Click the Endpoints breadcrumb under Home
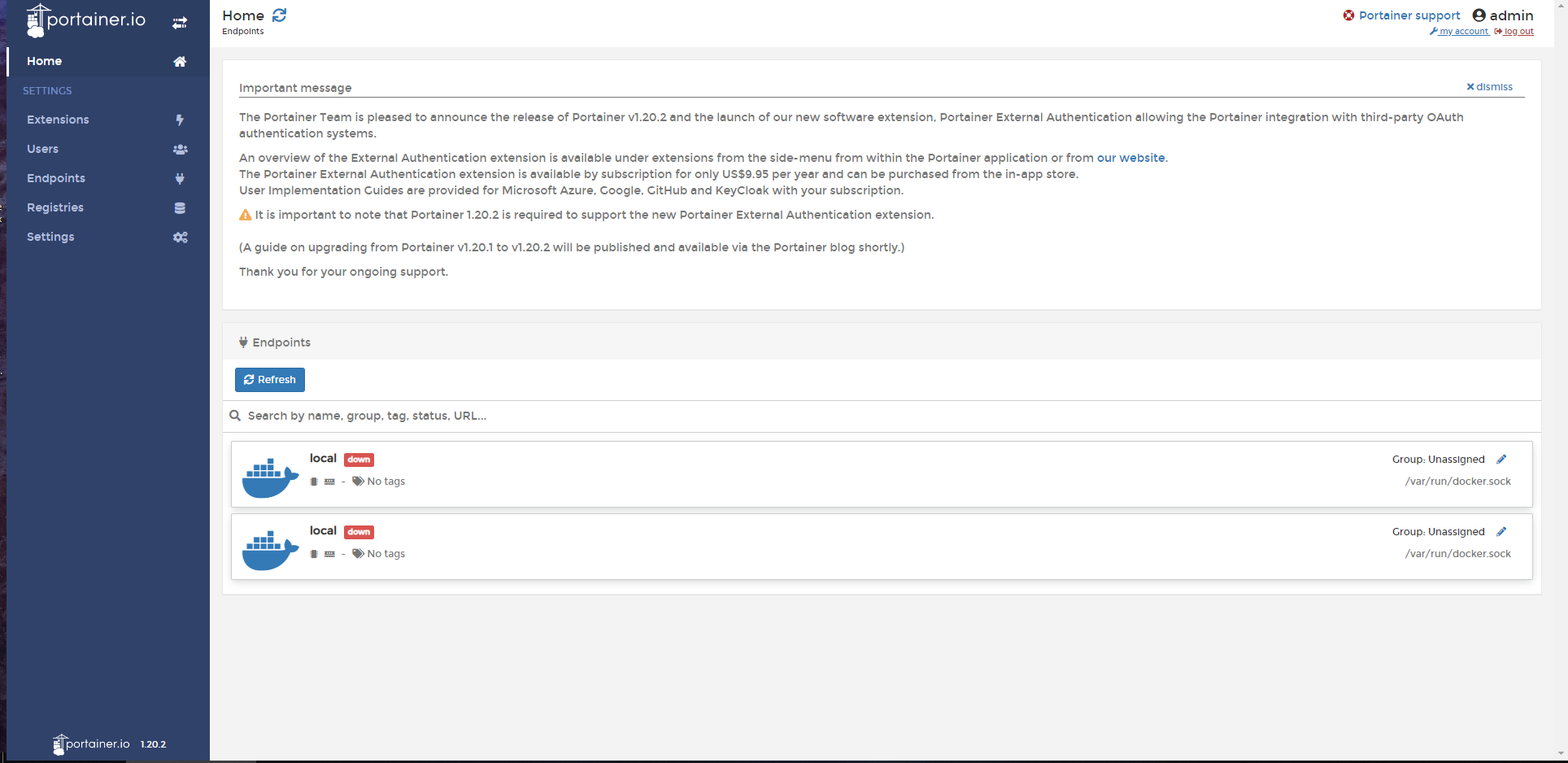Viewport: 1568px width, 763px height. [x=243, y=32]
